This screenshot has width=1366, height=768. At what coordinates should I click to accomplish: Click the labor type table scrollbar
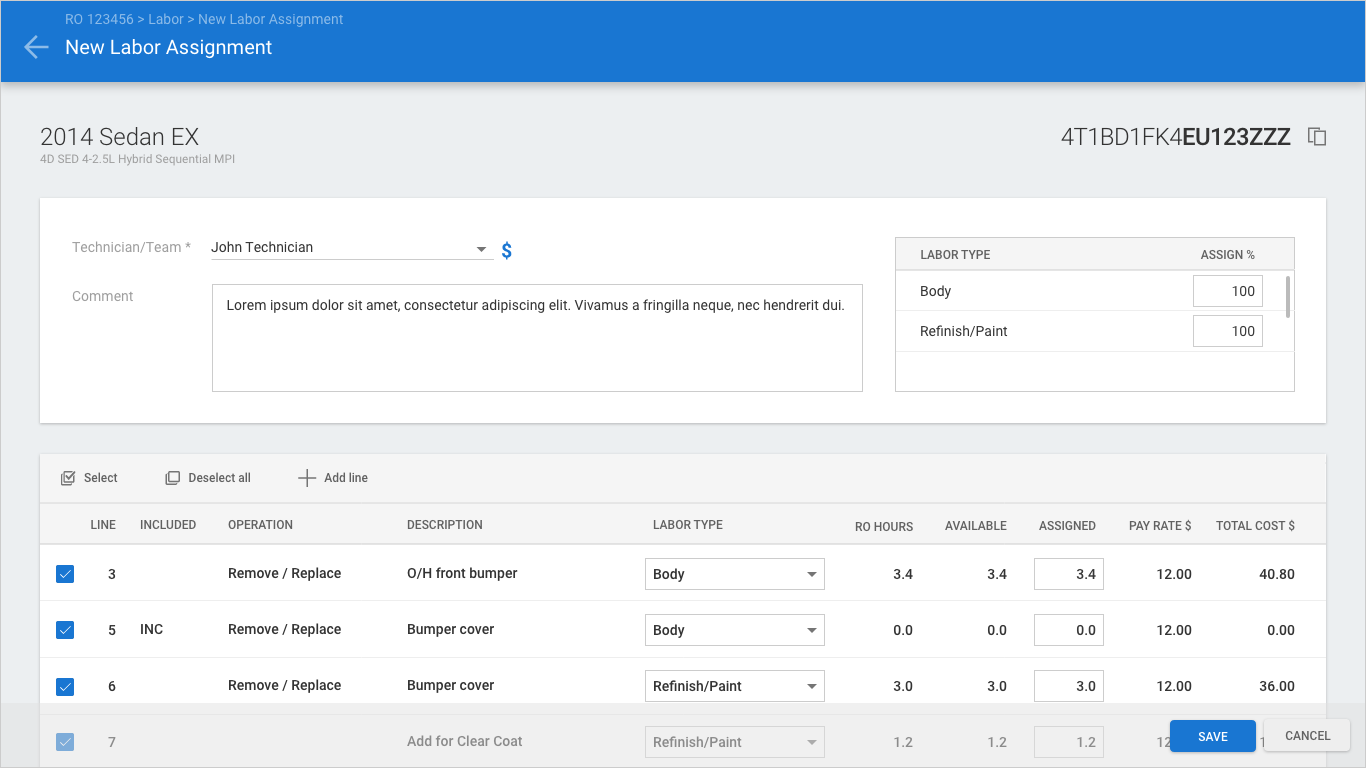pos(1287,296)
